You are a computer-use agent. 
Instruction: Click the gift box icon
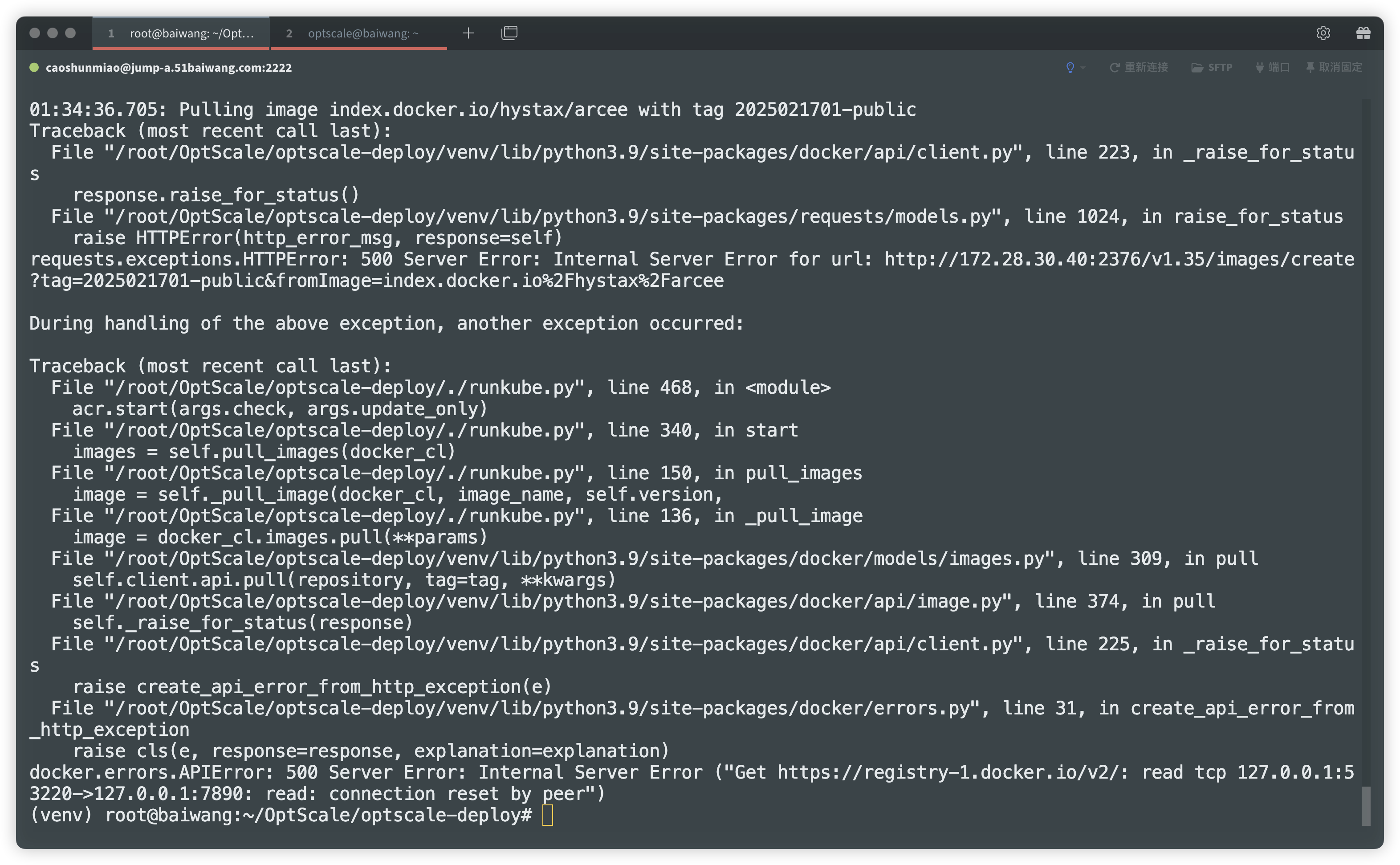(1363, 33)
